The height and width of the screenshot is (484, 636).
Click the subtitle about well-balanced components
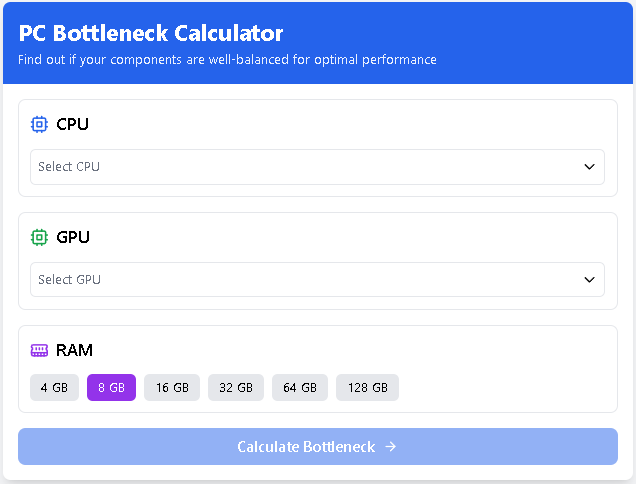[x=227, y=60]
